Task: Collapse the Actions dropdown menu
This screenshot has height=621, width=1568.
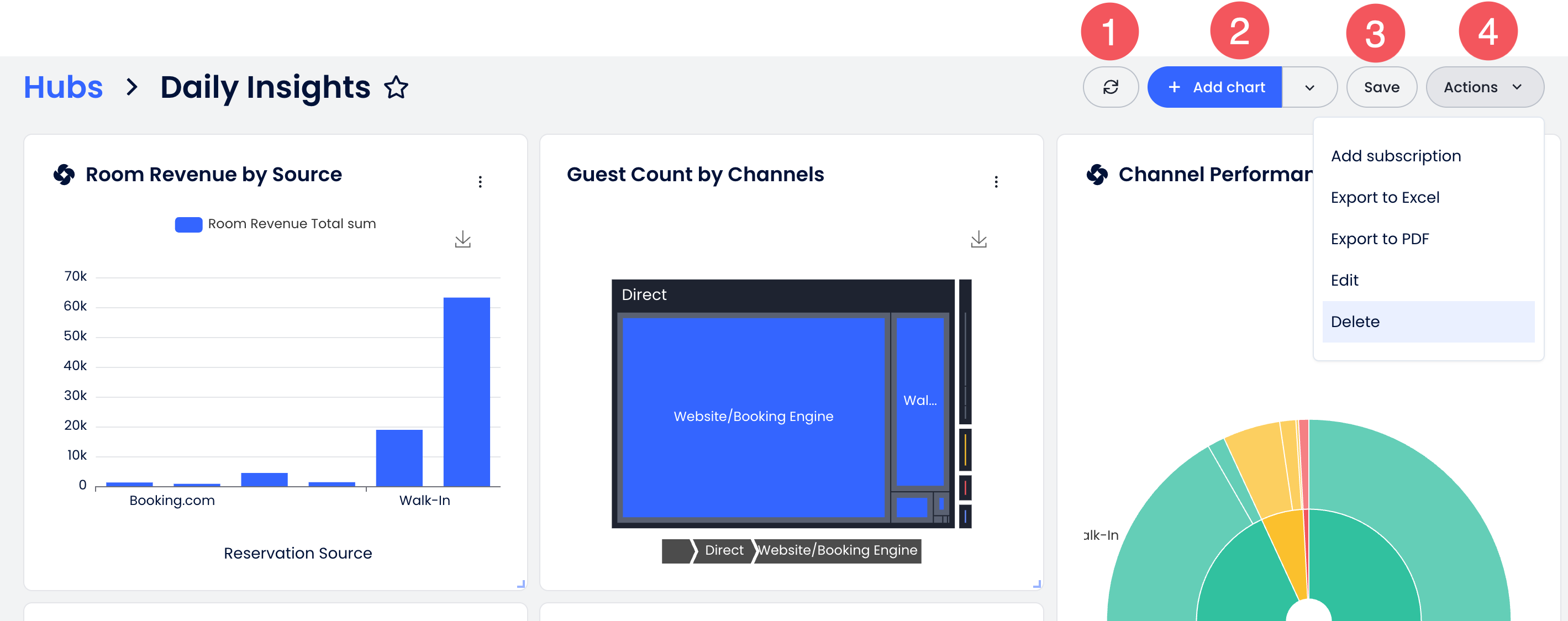Action: click(1484, 87)
